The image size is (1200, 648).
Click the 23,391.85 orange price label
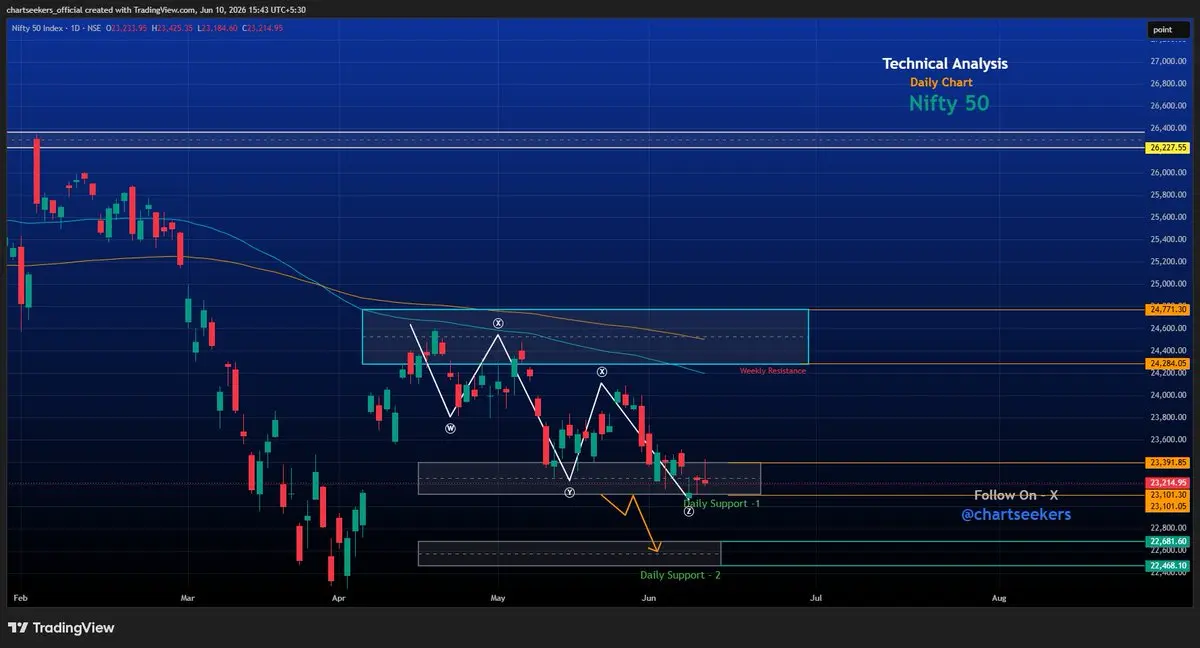tap(1168, 462)
